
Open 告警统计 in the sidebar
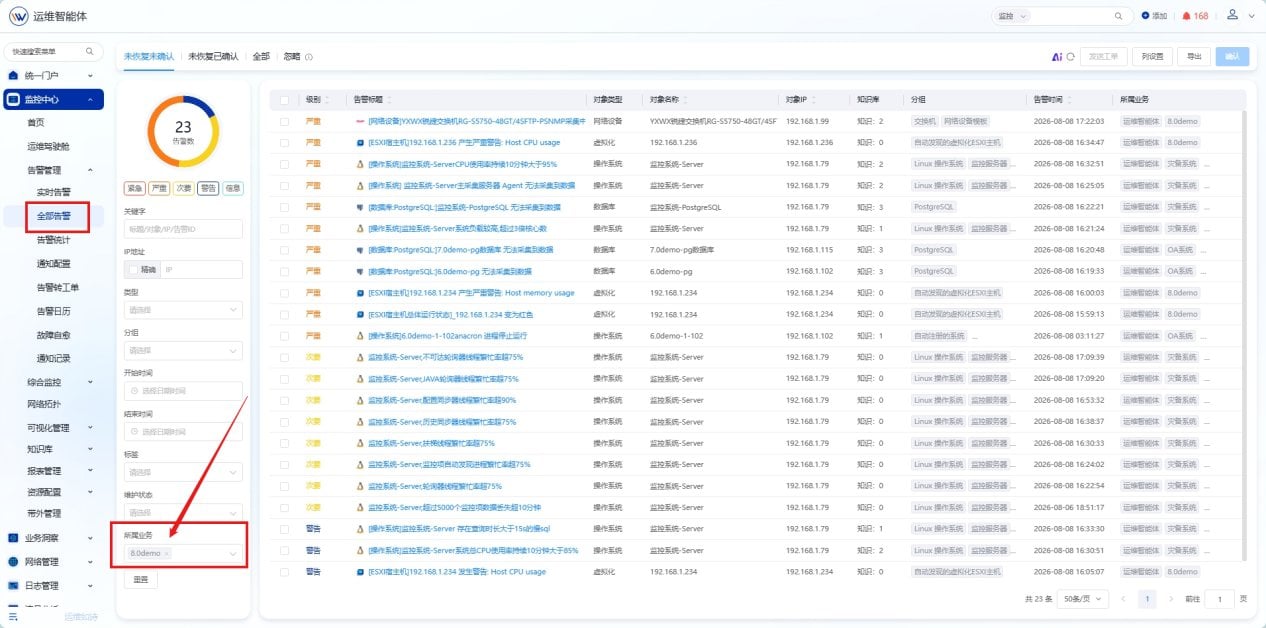coord(54,240)
